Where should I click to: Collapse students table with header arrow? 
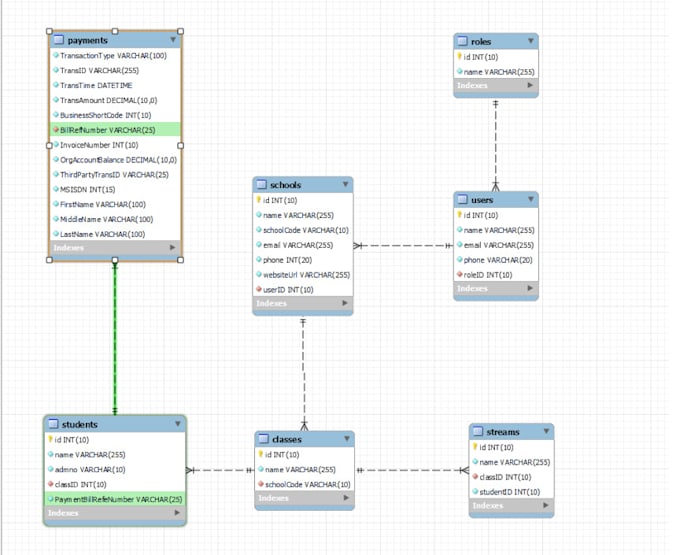coord(178,424)
